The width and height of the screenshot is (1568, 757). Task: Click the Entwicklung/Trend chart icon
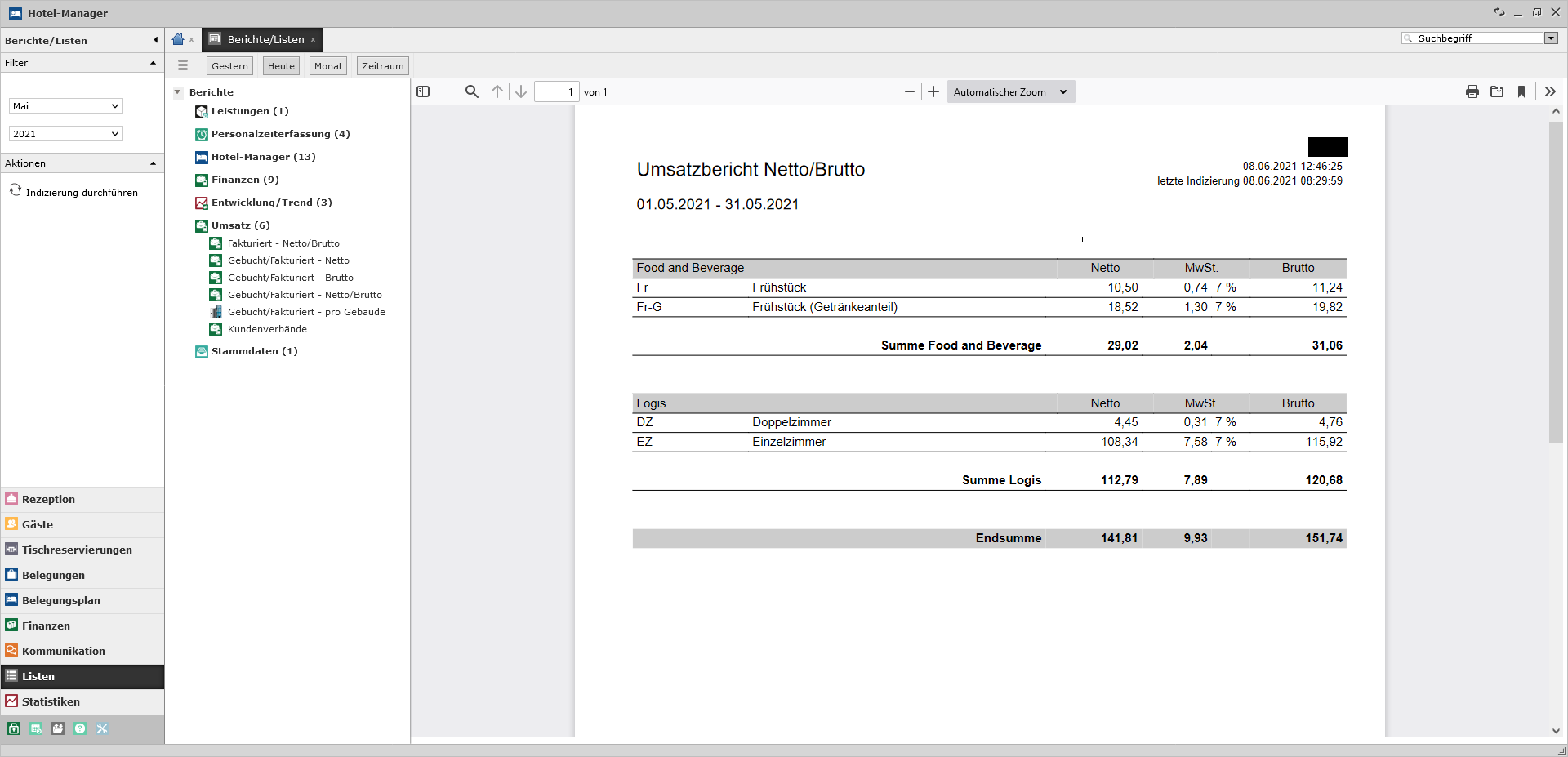[202, 203]
